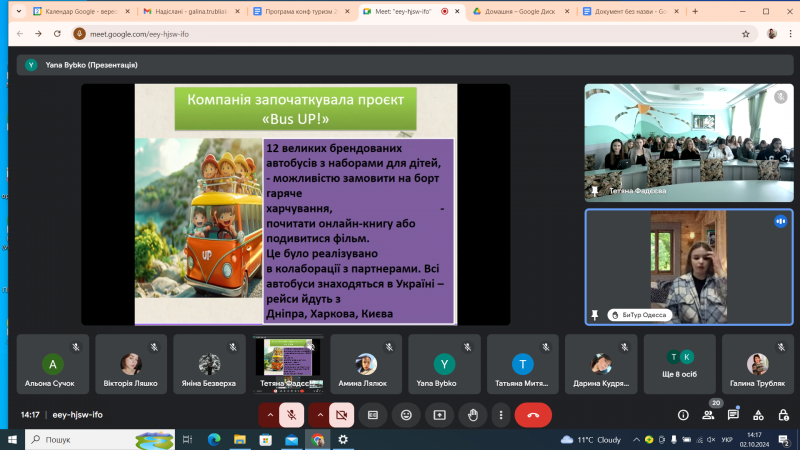Open Settings gear on taskbar
Viewport: 800px width, 450px height.
pyautogui.click(x=343, y=439)
